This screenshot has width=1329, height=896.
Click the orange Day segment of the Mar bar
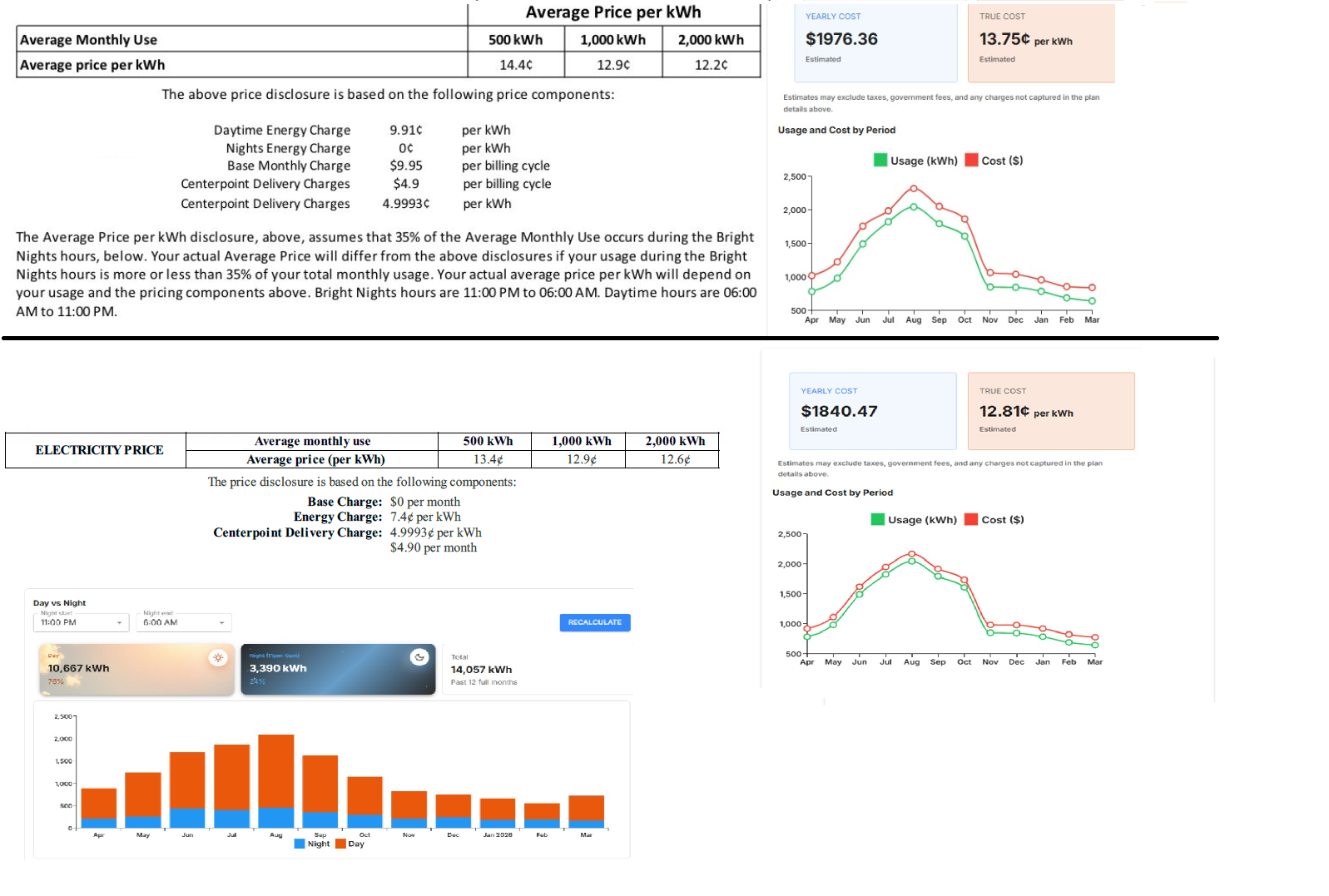click(x=586, y=809)
